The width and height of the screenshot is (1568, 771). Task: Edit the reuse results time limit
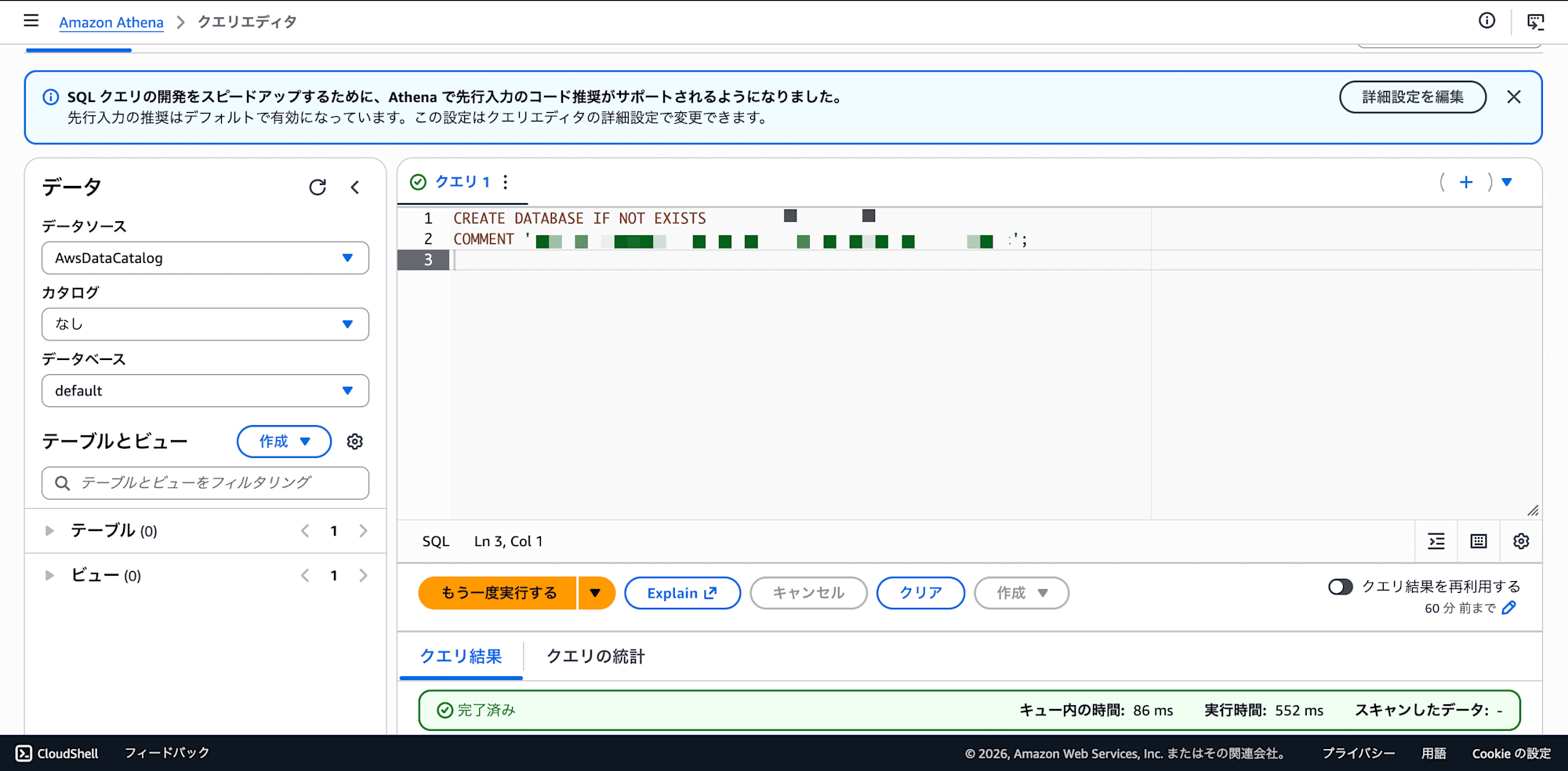click(1509, 608)
